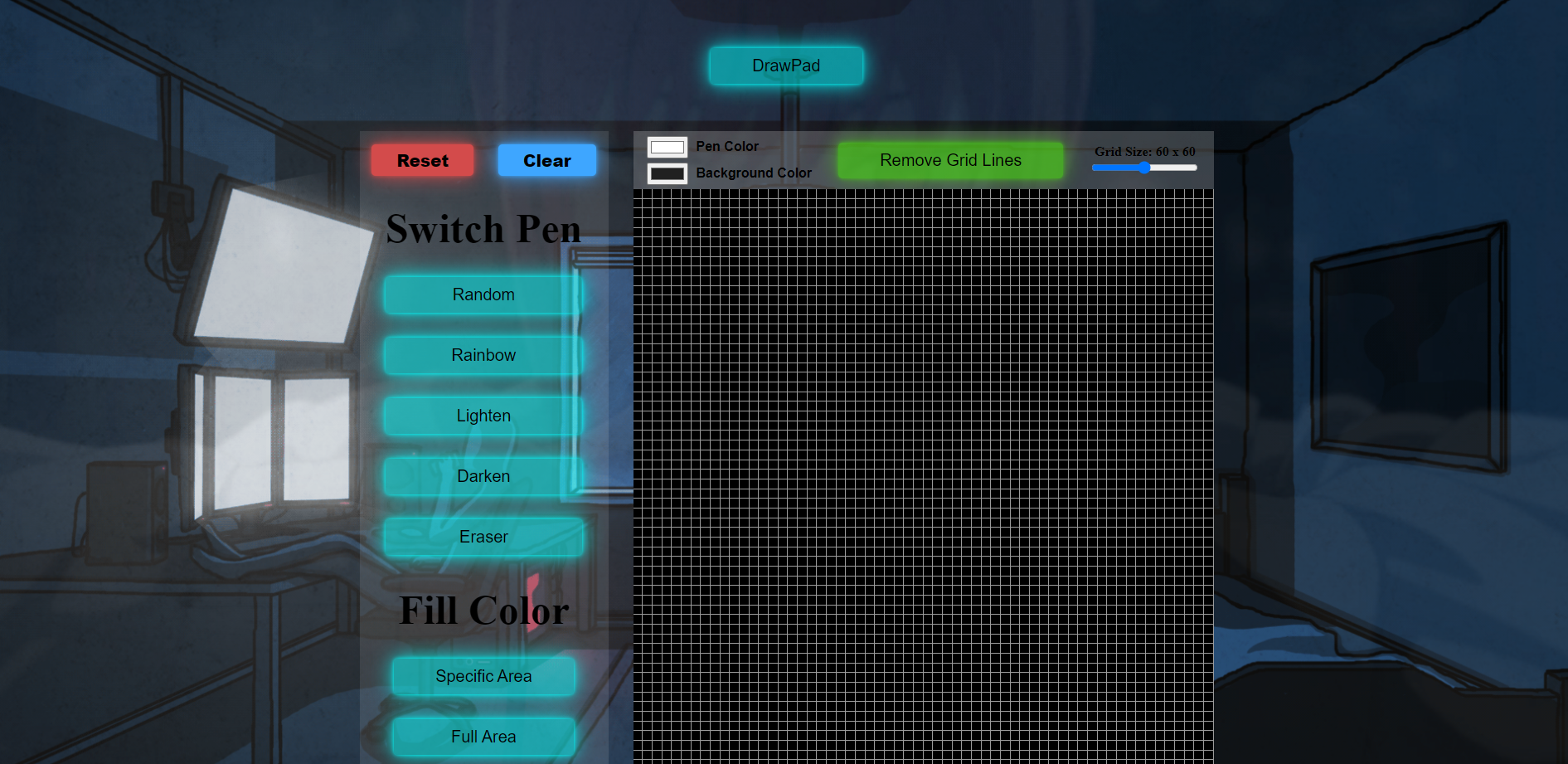Open the Background Color picker swatch

pyautogui.click(x=667, y=173)
